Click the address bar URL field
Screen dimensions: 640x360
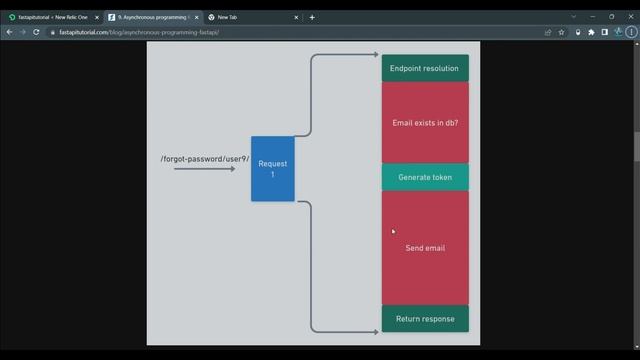click(294, 32)
